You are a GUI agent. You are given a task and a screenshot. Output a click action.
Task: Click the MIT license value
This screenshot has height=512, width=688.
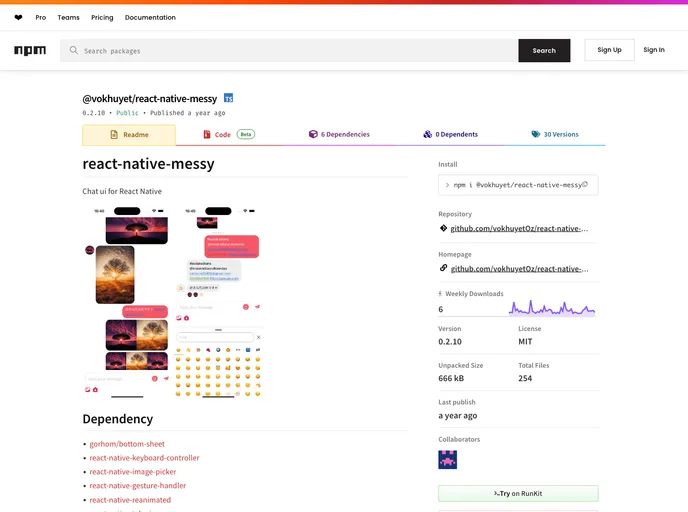click(x=525, y=341)
